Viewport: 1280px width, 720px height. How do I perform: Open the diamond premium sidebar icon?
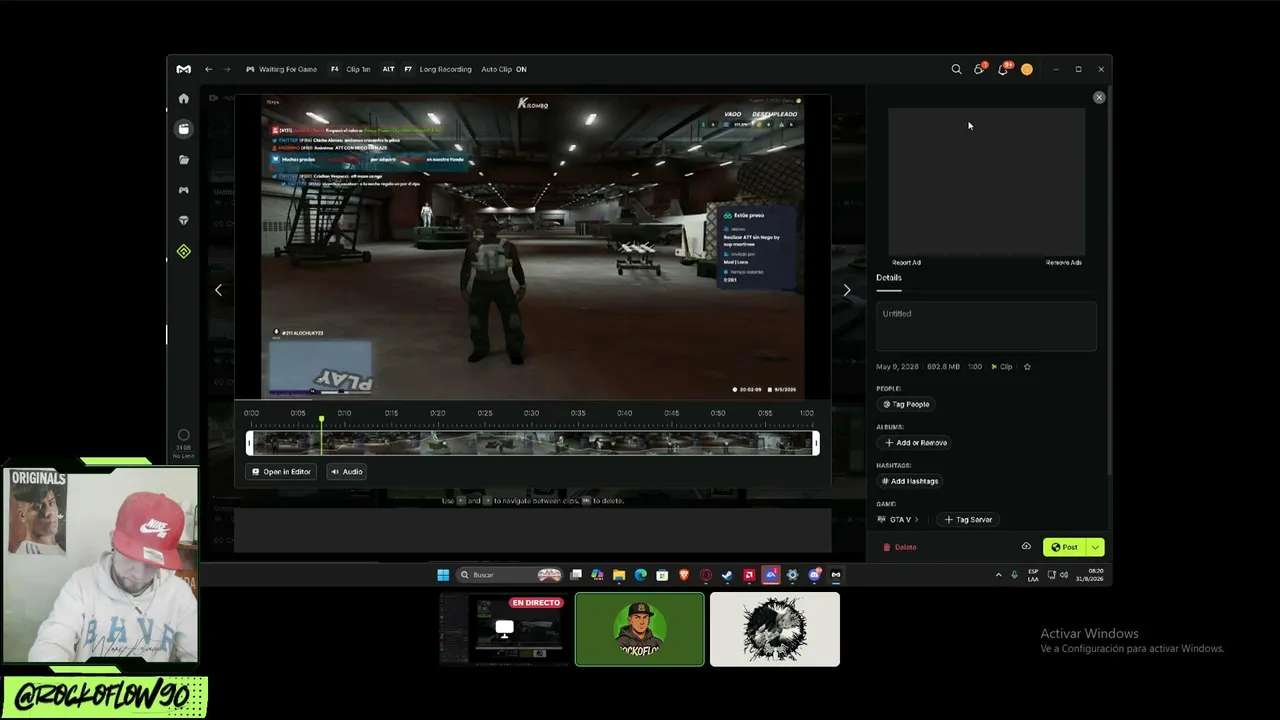click(183, 220)
